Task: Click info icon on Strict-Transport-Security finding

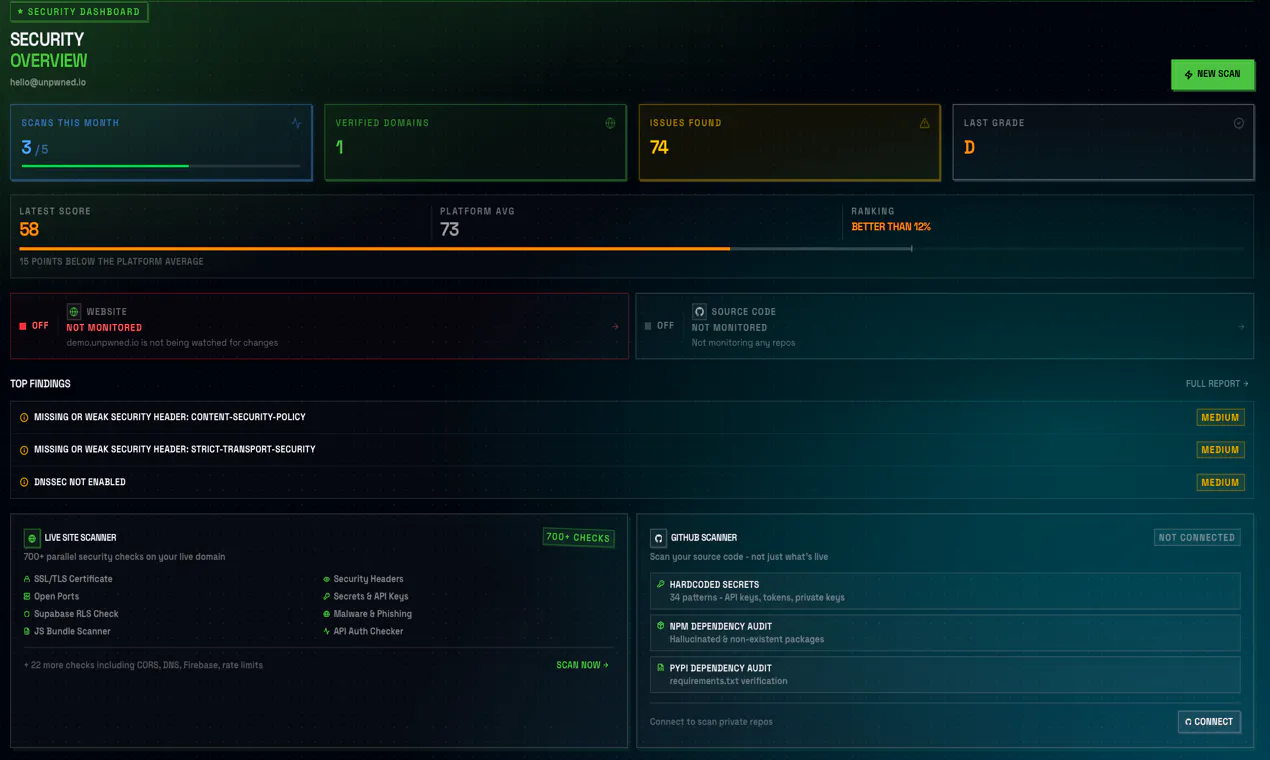Action: point(24,450)
